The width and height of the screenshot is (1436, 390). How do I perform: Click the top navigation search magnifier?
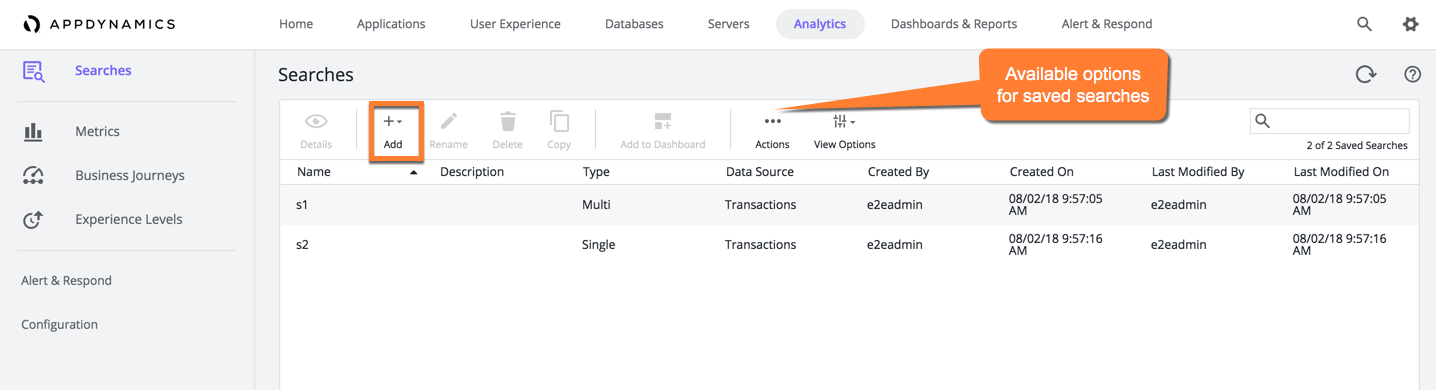(x=1364, y=24)
